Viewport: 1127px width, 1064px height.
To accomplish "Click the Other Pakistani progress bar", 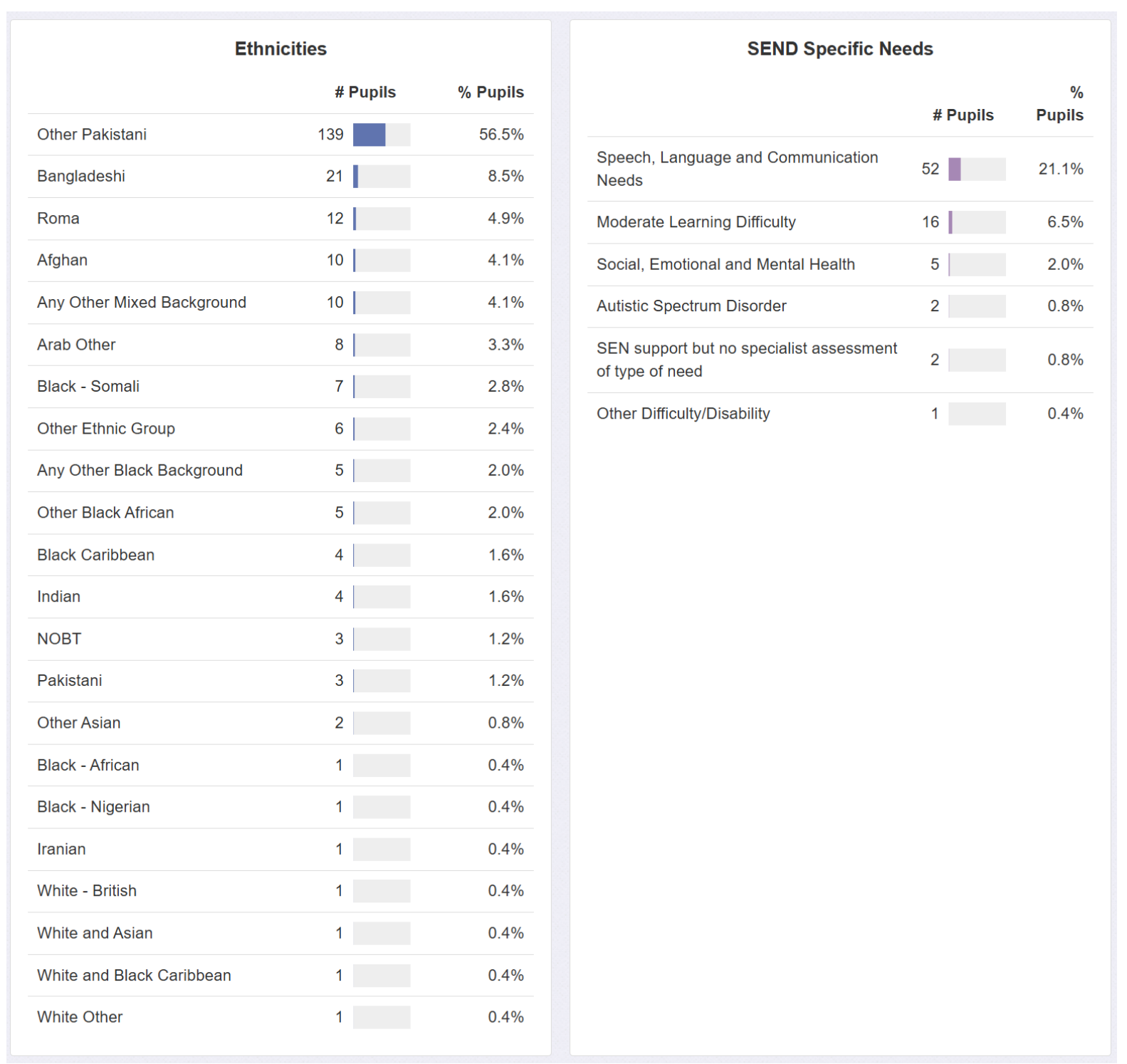I will coord(381,135).
